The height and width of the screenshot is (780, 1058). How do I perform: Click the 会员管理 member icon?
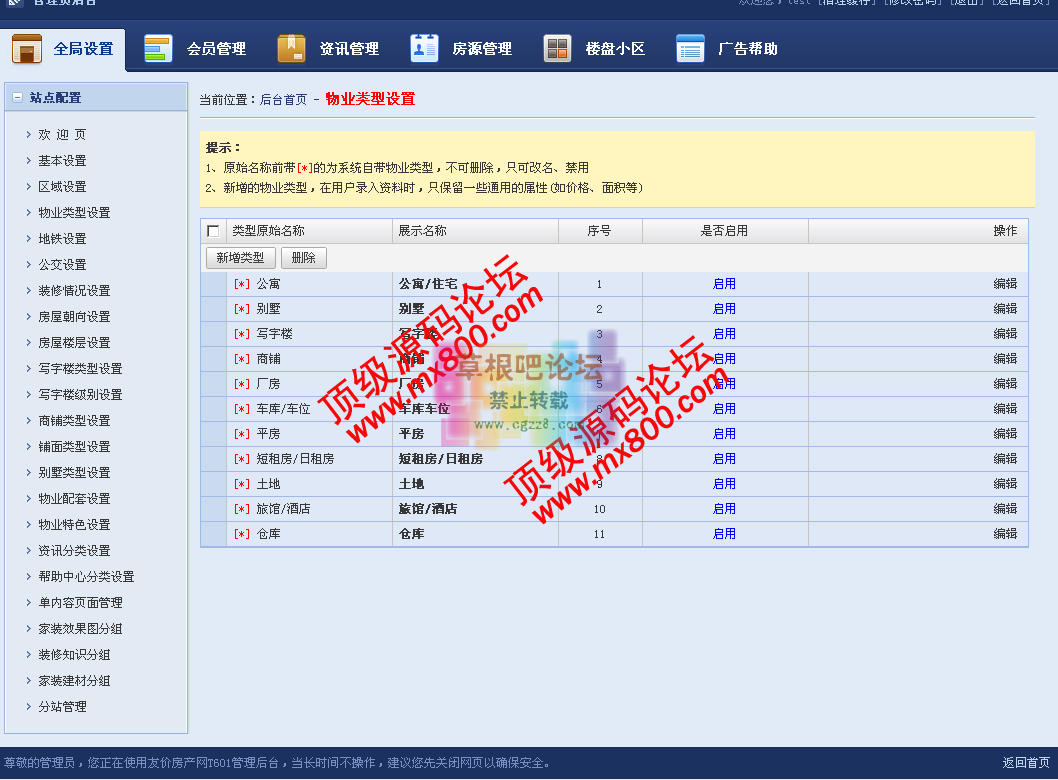157,47
